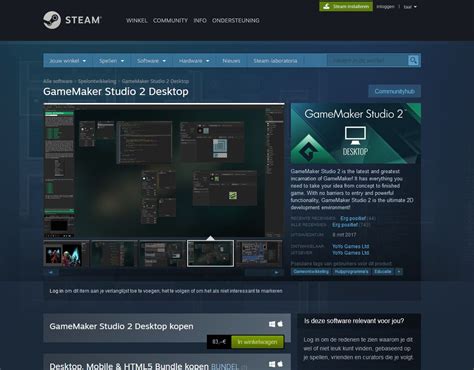Open the Nieuws store tab
This screenshot has height=370, width=474.
pos(231,61)
